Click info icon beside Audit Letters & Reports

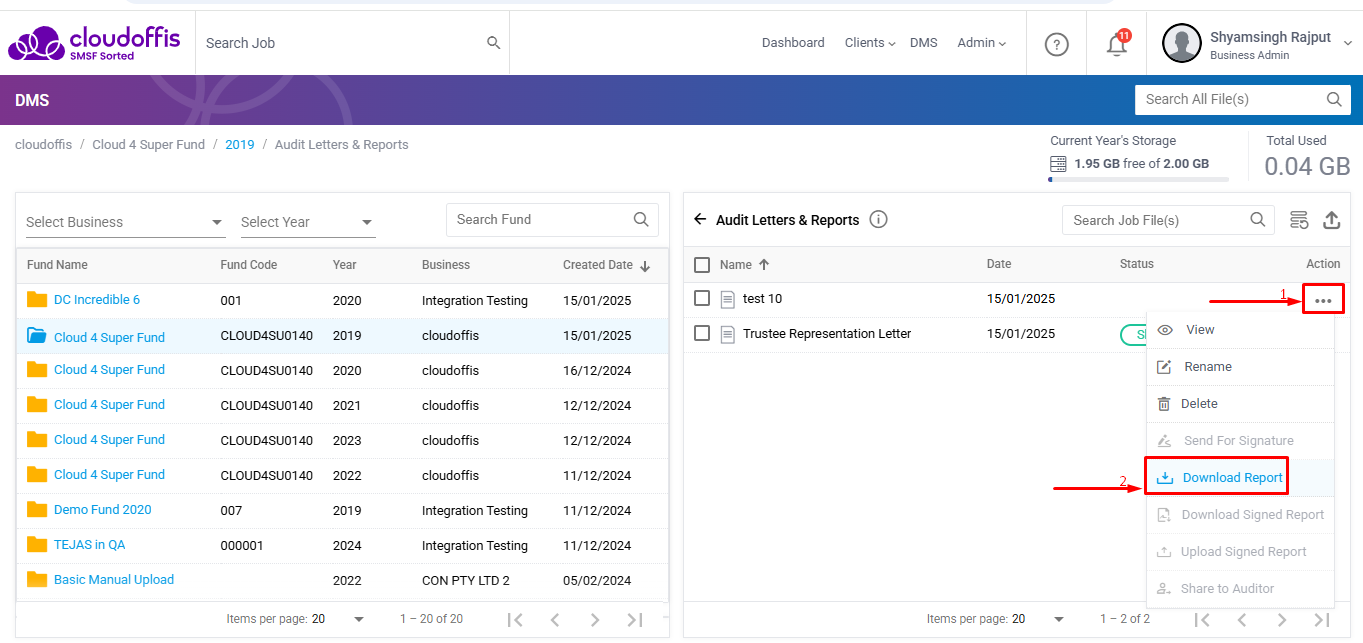point(878,219)
